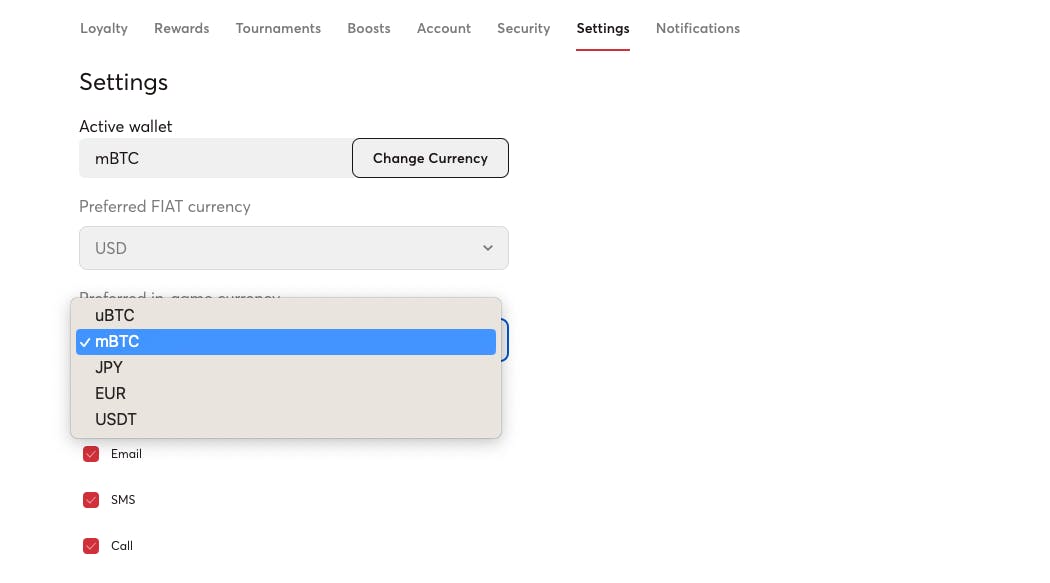Switch to the Security tab

[x=523, y=28]
